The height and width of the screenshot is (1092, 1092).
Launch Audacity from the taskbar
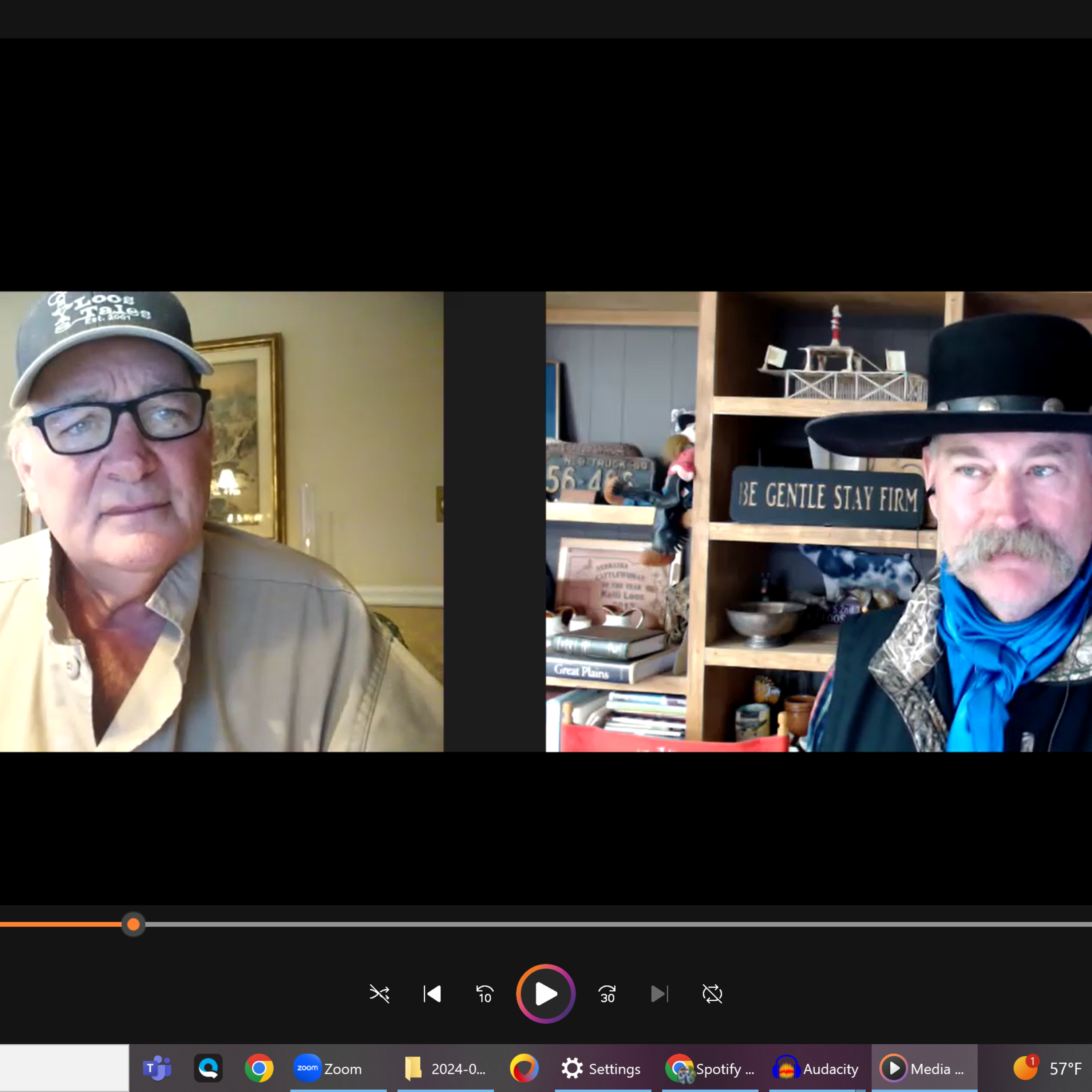816,1068
